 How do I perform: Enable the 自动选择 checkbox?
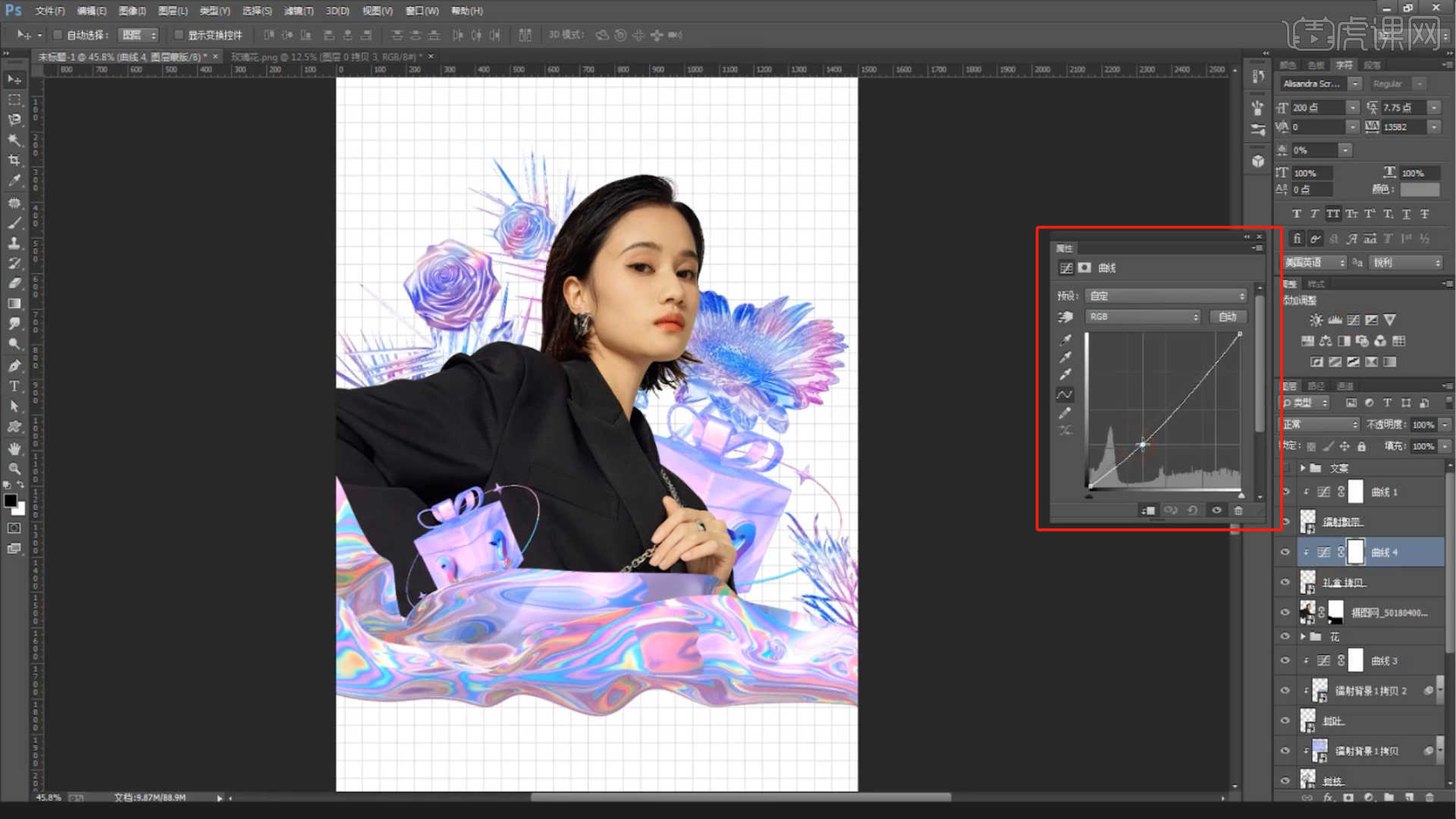pos(58,35)
